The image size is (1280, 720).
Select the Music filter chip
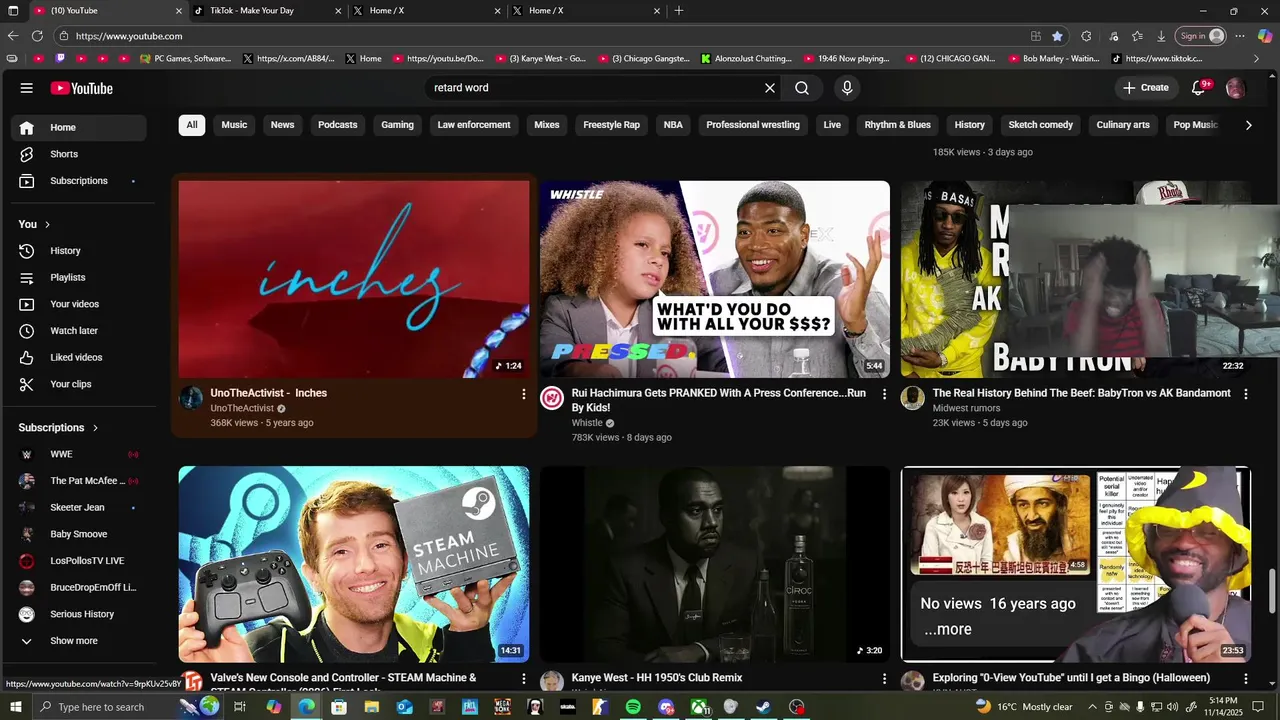[234, 125]
